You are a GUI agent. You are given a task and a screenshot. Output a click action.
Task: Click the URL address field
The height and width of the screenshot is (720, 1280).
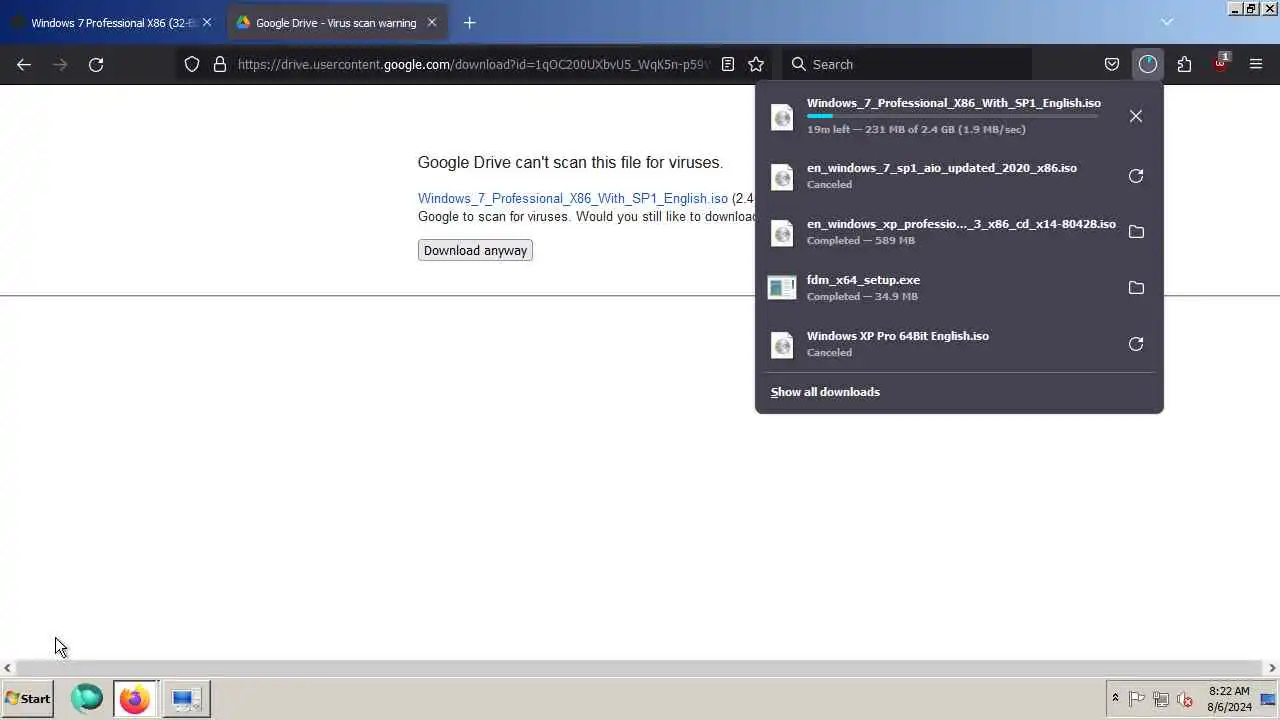point(473,64)
